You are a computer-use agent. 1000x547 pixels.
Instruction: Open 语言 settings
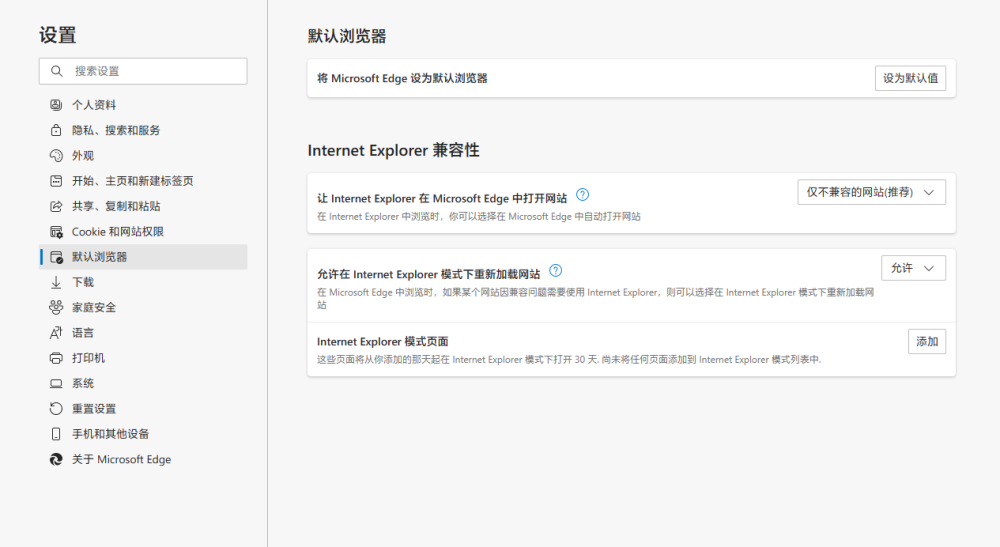[x=143, y=333]
